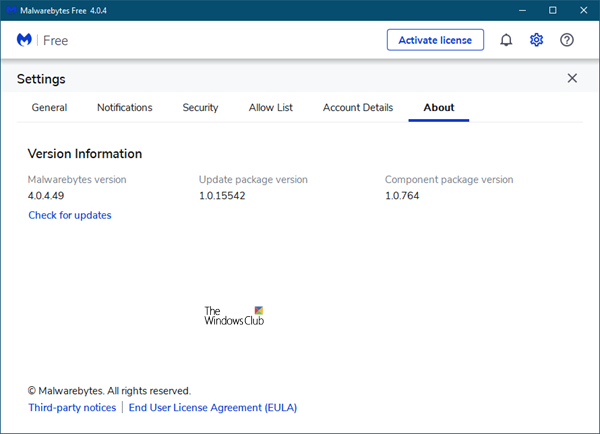Click the Update package version label
Viewport: 600px width, 434px height.
point(253,179)
